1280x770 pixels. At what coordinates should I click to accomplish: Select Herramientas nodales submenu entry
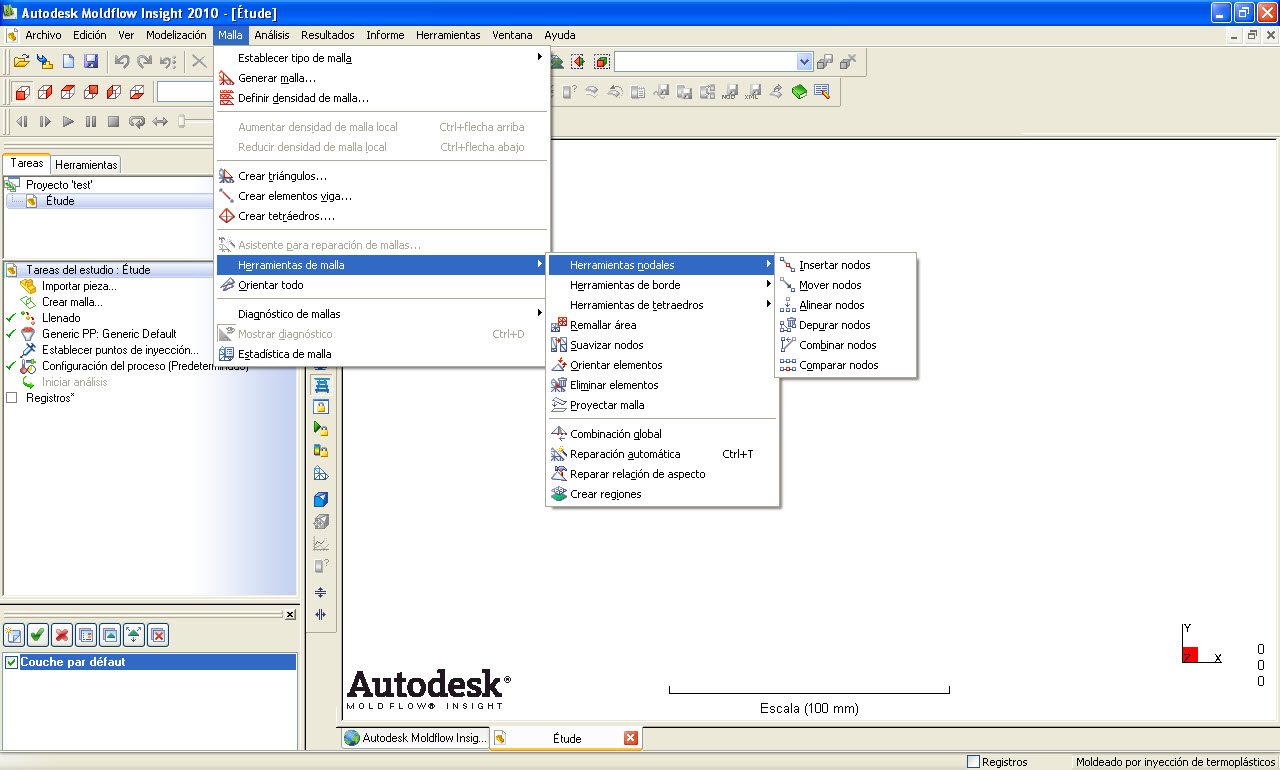(x=662, y=265)
